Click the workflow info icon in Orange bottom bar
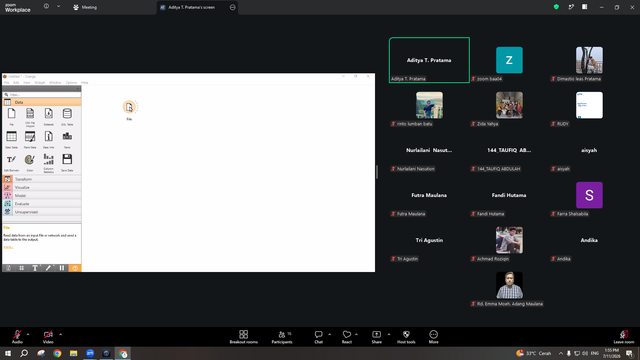 (x=9, y=268)
